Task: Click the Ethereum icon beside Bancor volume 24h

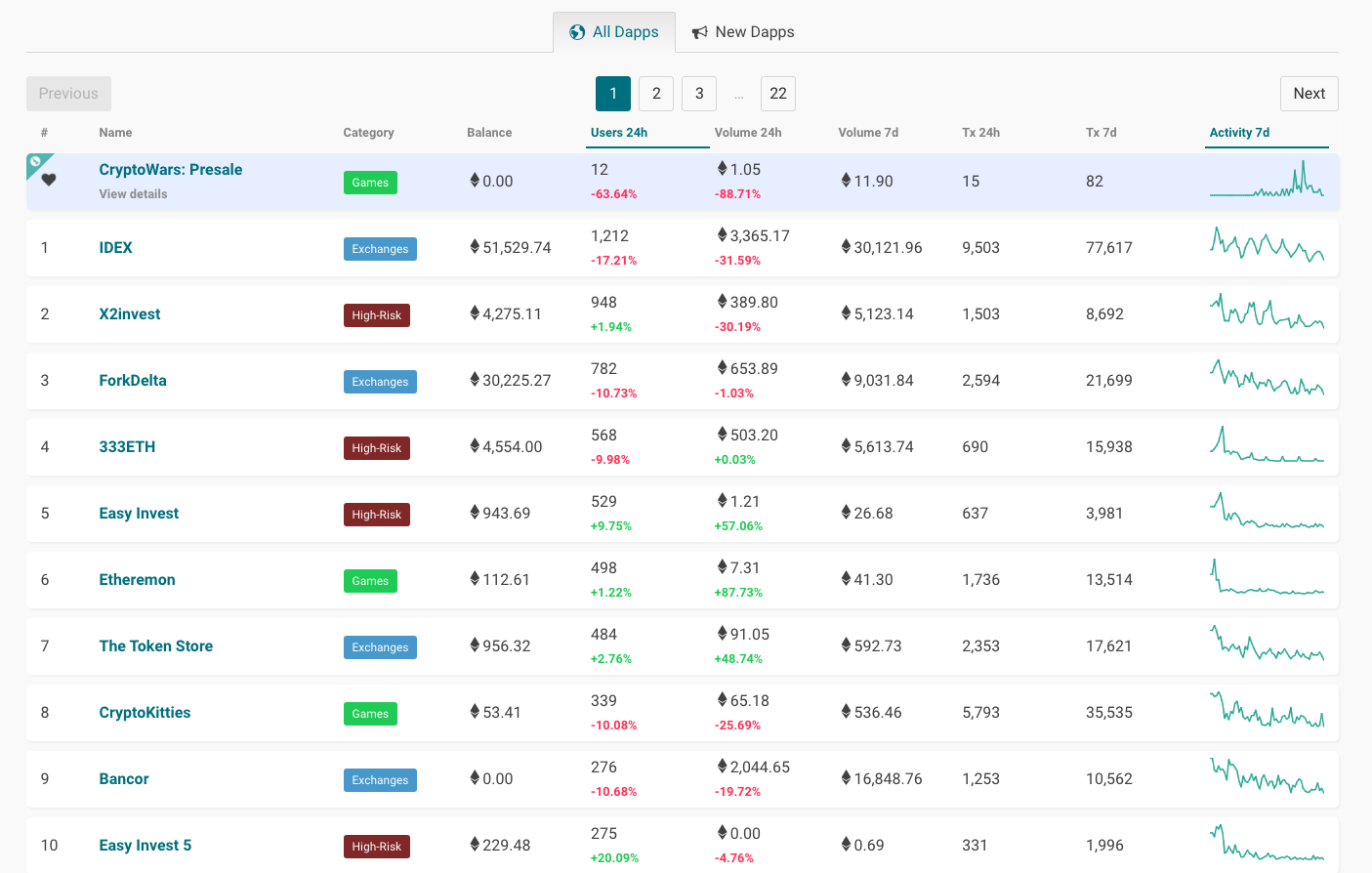Action: click(x=722, y=766)
